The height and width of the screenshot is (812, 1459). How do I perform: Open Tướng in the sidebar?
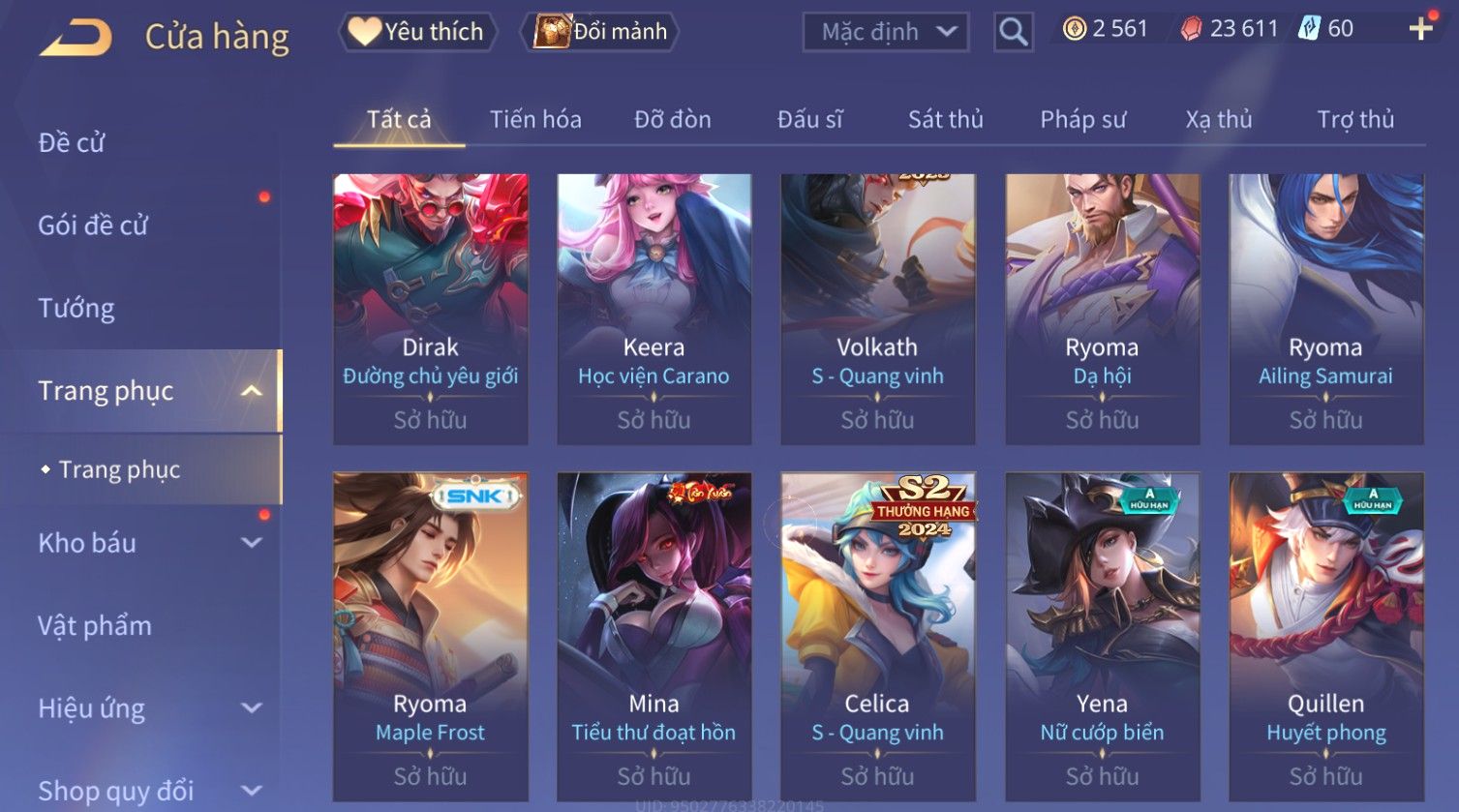[76, 308]
